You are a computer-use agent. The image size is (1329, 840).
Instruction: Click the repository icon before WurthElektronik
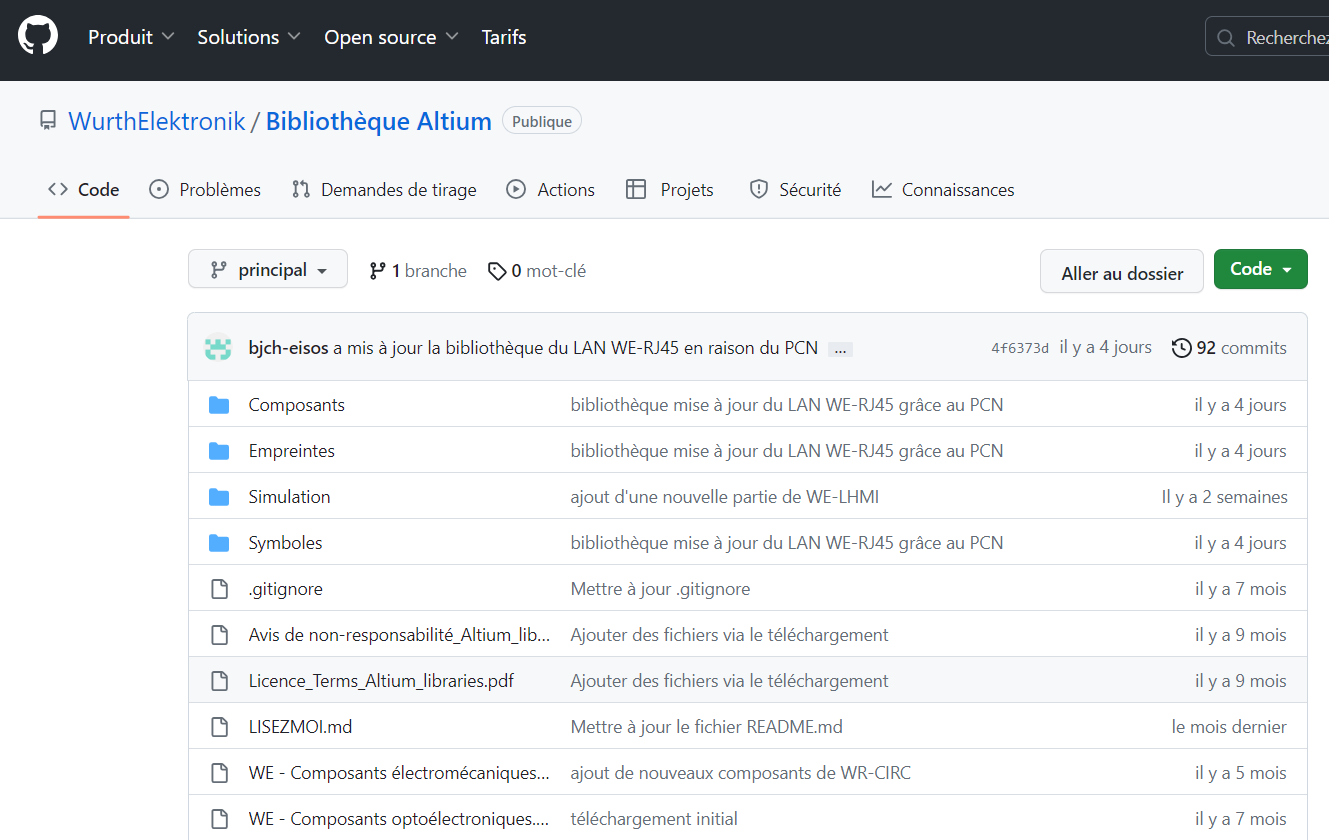48,121
